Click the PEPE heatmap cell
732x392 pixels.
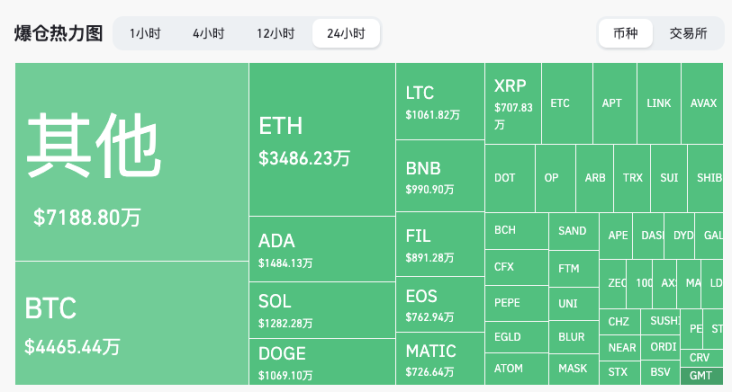[517, 303]
